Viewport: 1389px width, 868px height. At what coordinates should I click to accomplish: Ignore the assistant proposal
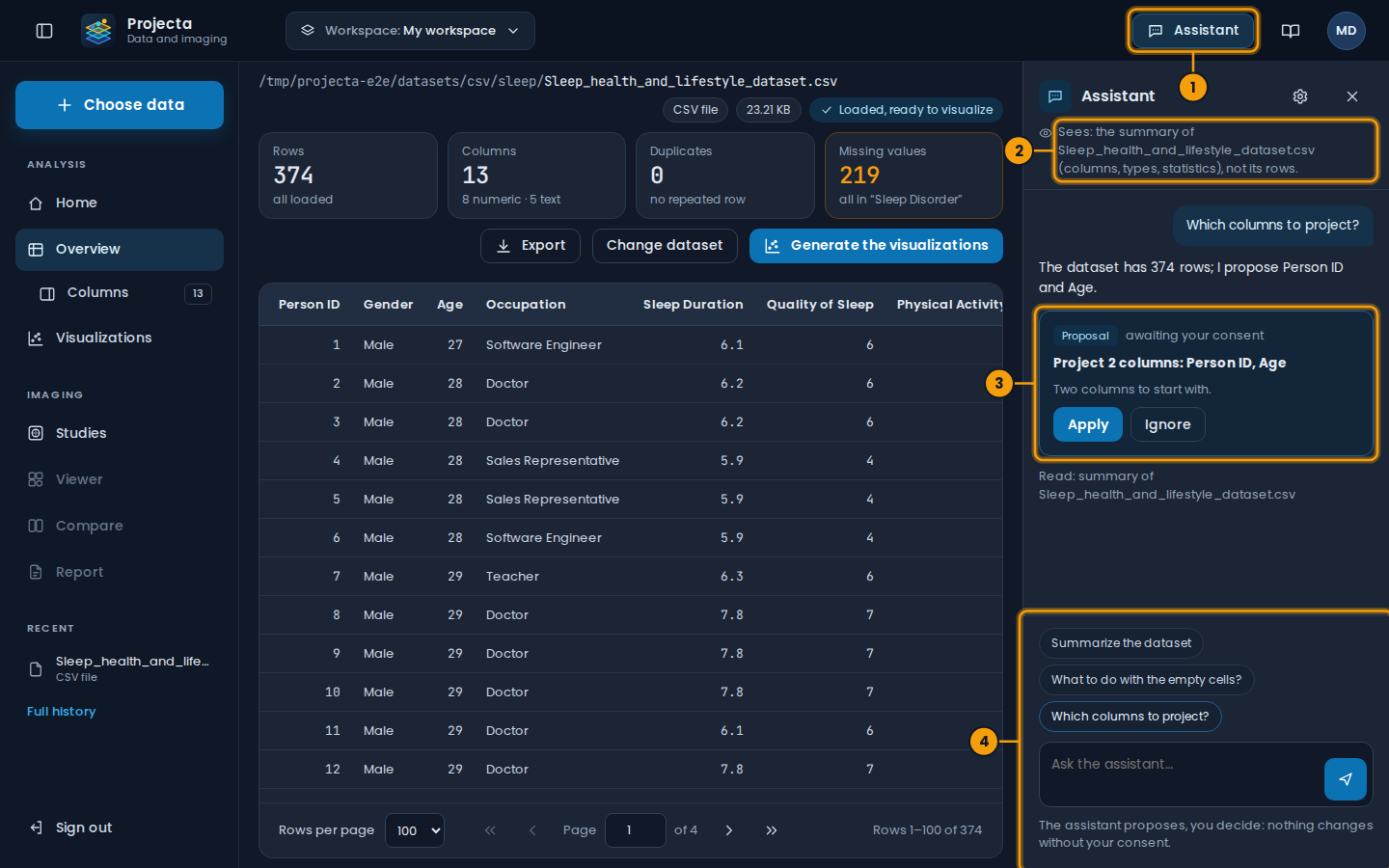1168,424
